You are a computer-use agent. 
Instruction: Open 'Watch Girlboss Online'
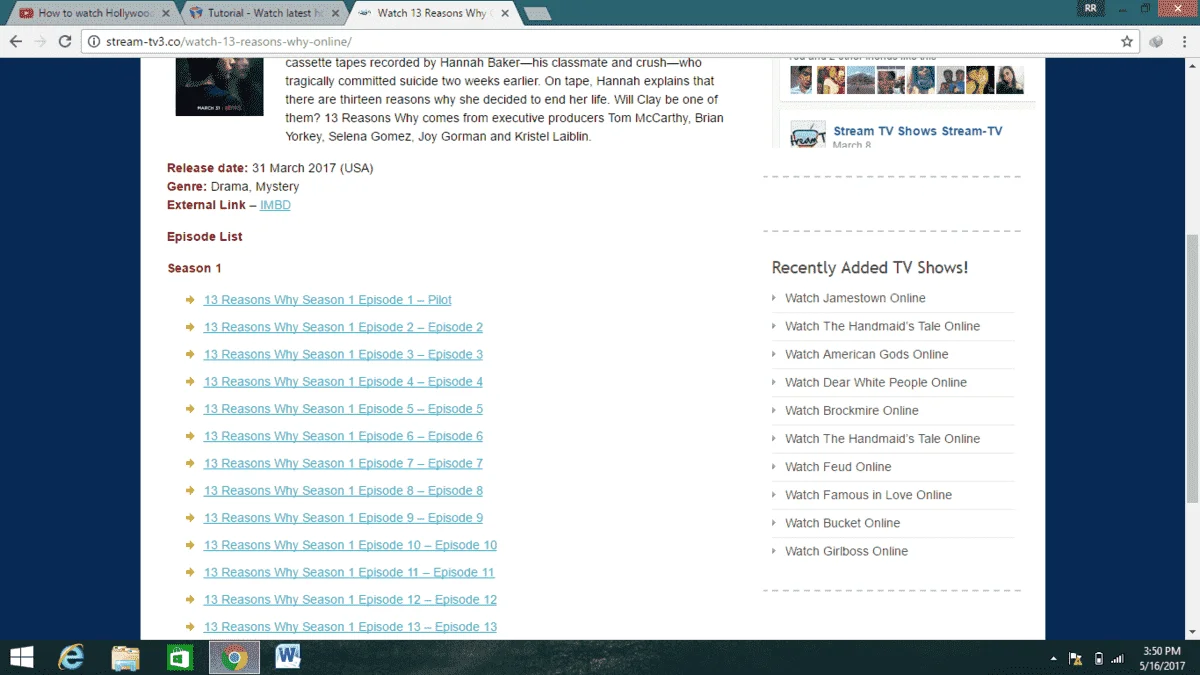coord(846,551)
